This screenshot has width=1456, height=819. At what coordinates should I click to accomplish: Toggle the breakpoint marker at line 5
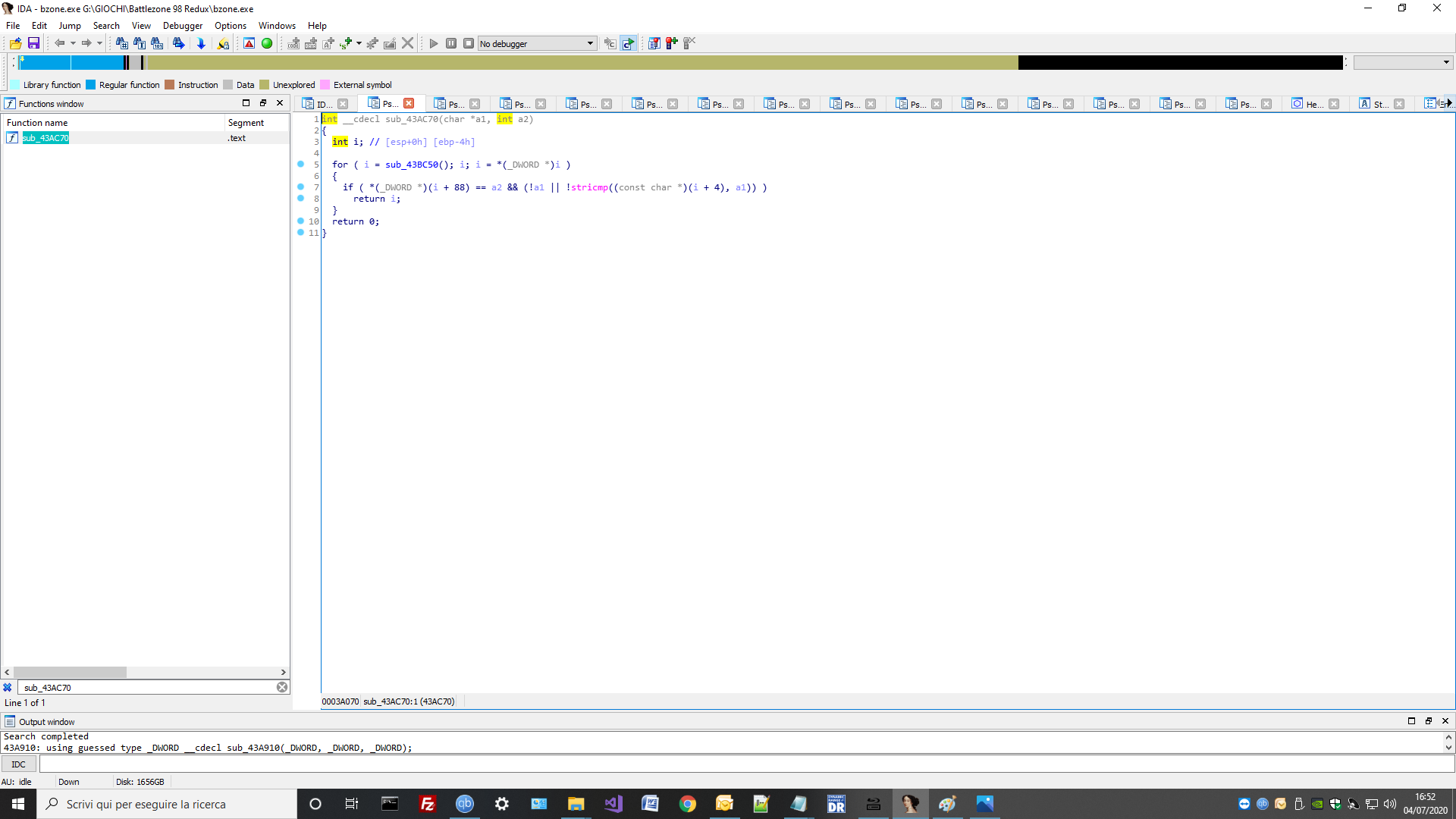click(301, 164)
